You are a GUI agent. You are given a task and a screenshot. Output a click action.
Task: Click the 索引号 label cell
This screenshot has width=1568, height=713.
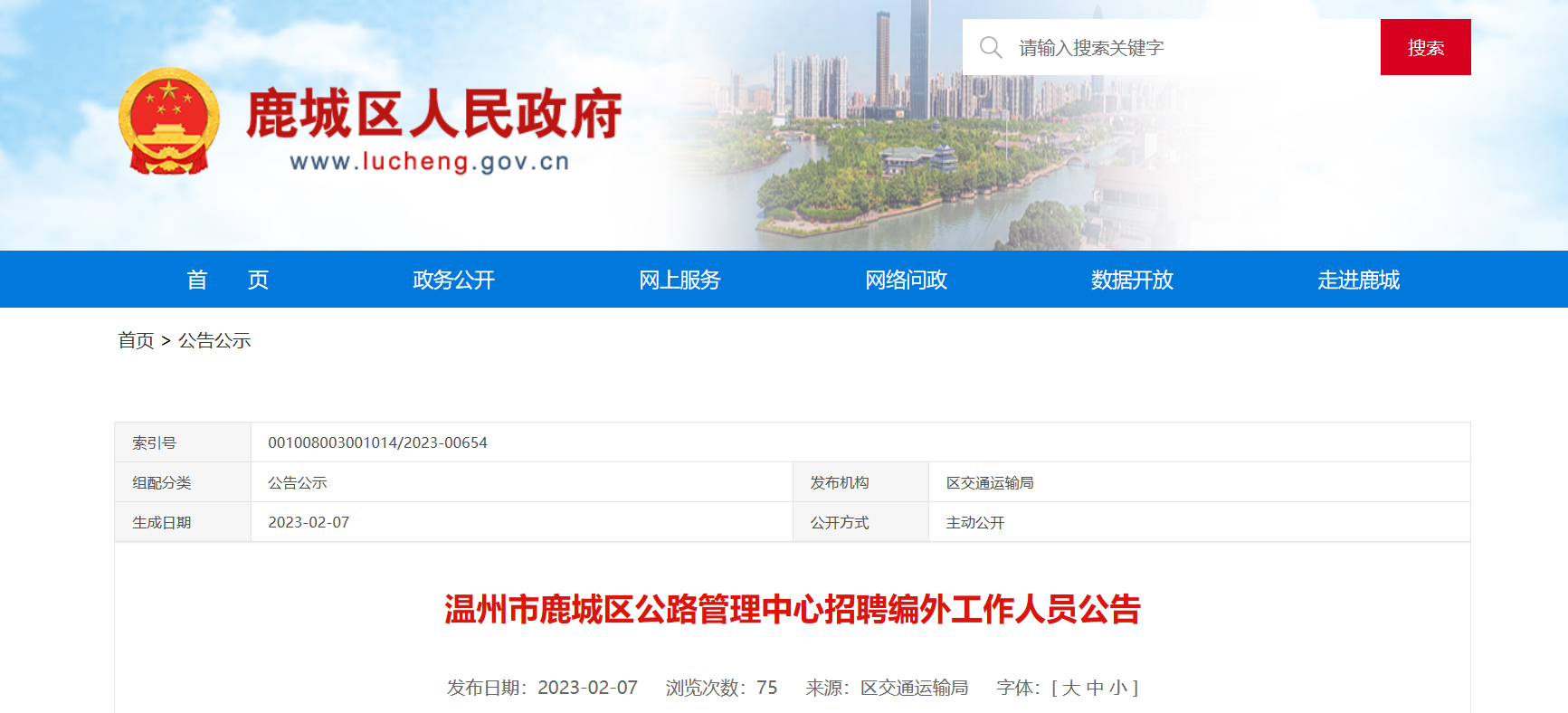click(x=183, y=442)
